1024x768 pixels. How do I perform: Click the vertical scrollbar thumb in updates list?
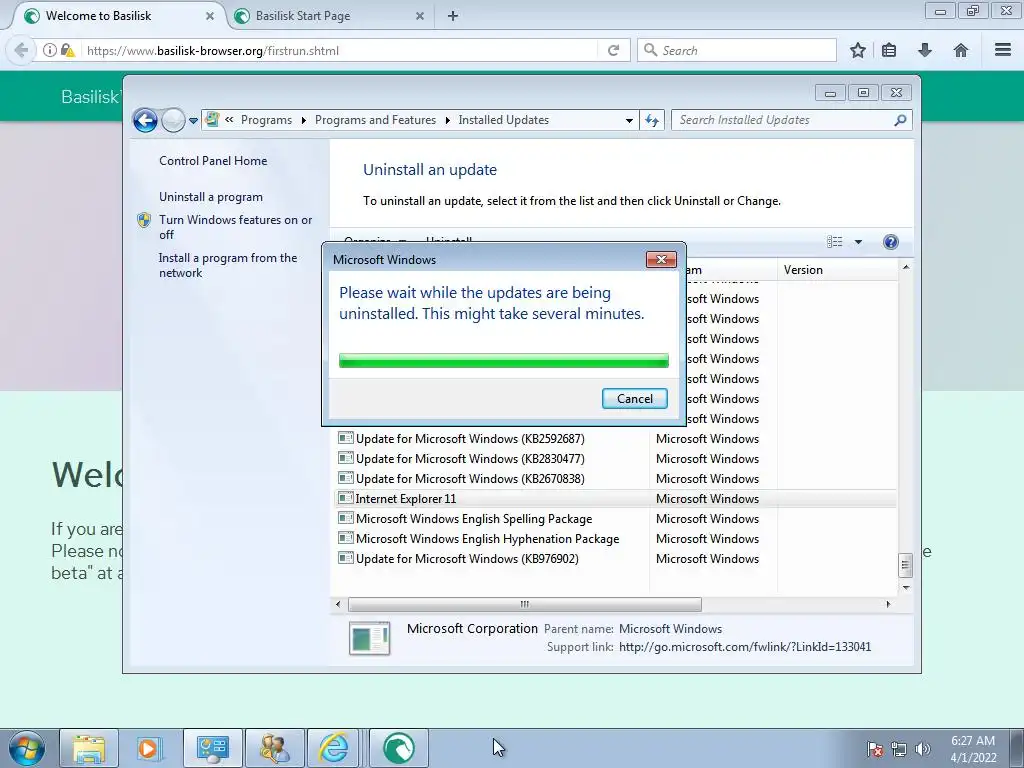[905, 566]
